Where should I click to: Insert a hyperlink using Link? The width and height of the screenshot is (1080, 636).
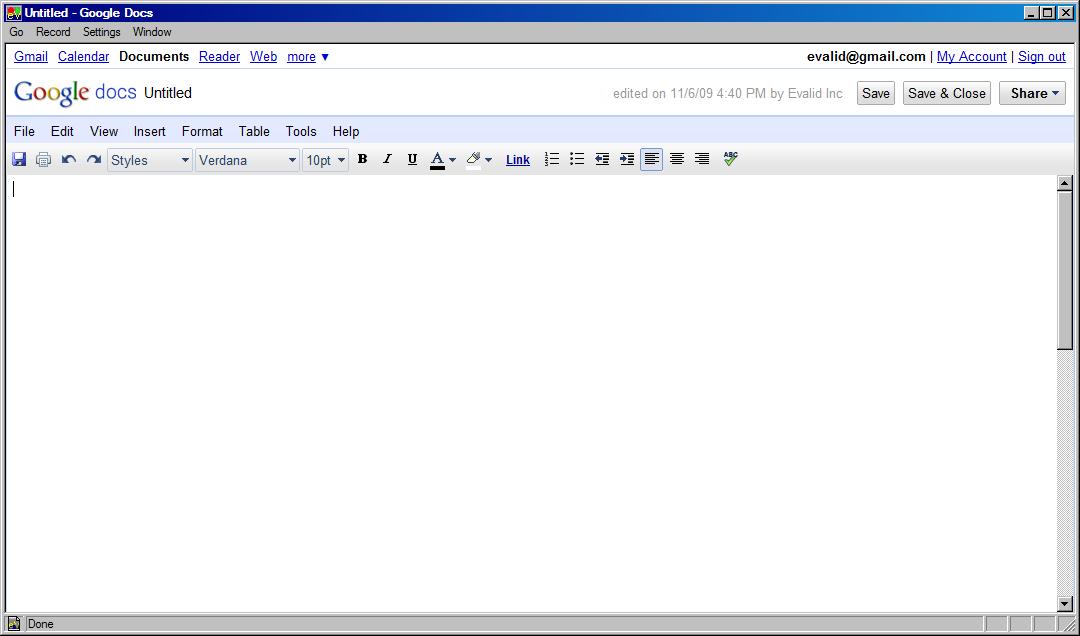(518, 160)
